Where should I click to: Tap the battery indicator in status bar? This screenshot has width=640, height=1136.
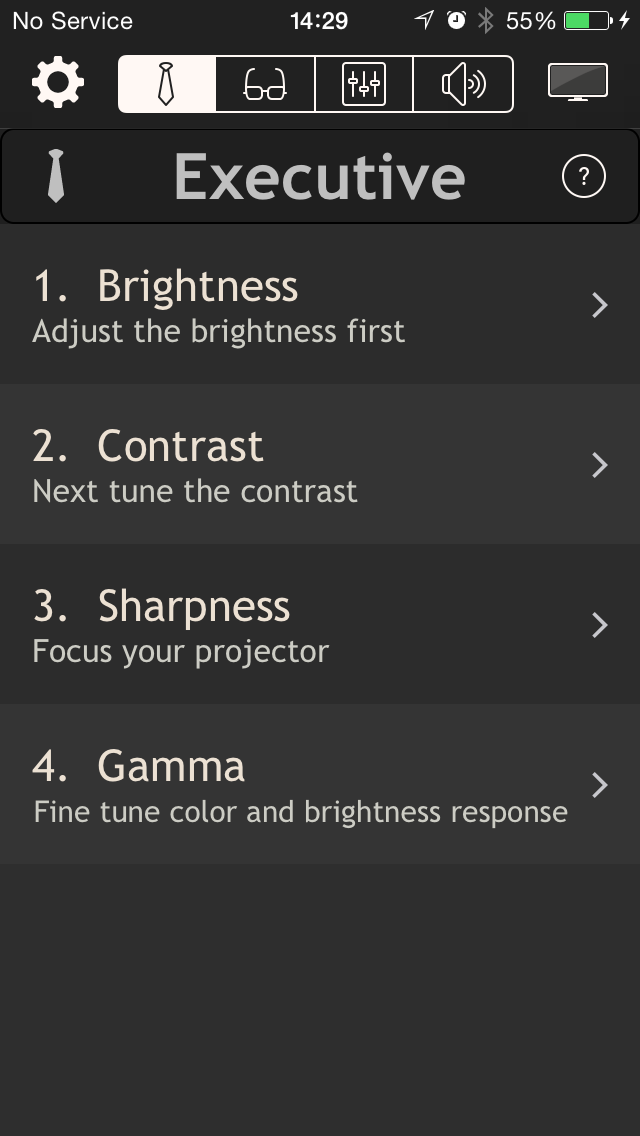tap(589, 20)
